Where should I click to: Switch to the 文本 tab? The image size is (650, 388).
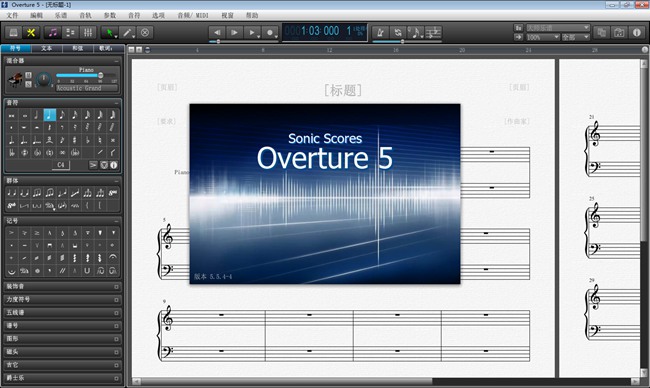click(46, 48)
